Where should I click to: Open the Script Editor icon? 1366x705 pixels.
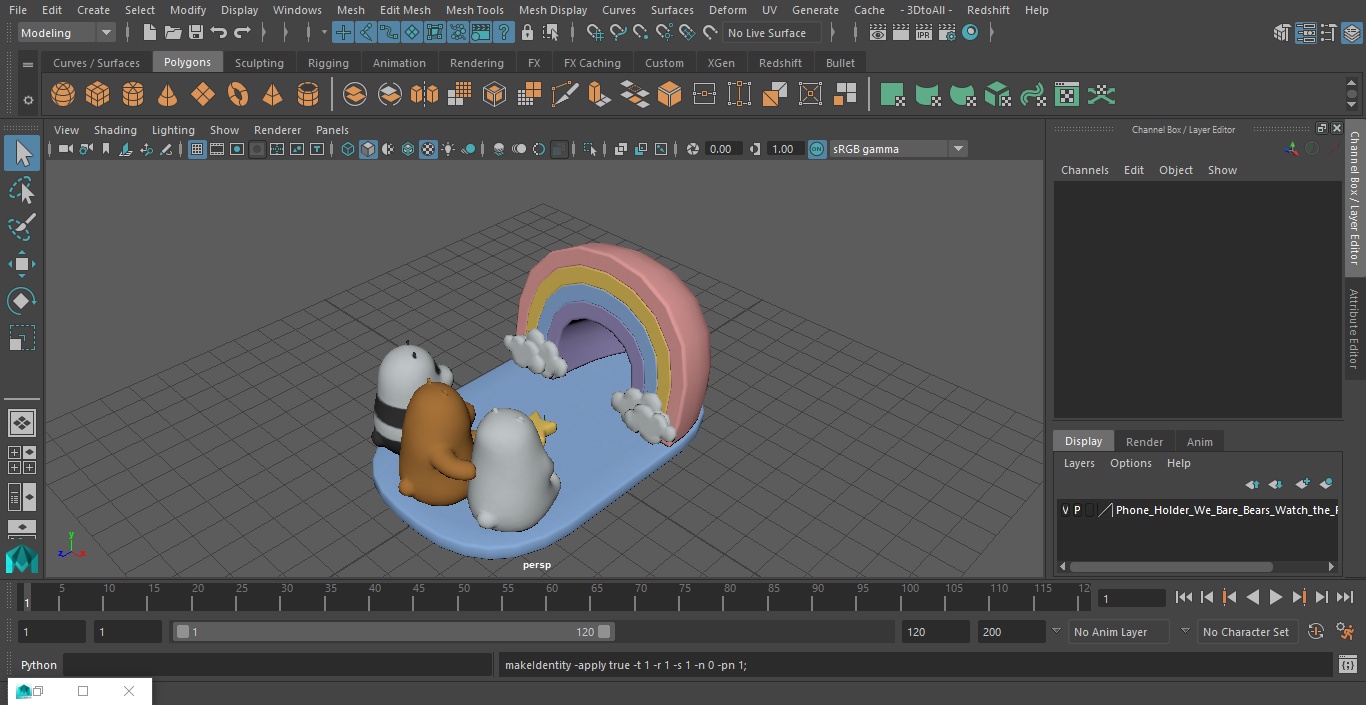pyautogui.click(x=1347, y=665)
